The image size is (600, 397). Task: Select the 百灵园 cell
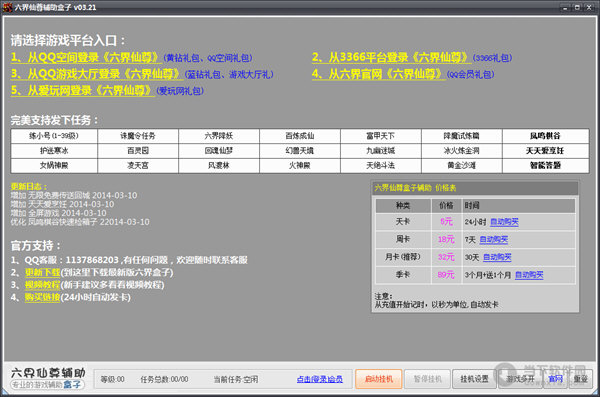pos(138,150)
